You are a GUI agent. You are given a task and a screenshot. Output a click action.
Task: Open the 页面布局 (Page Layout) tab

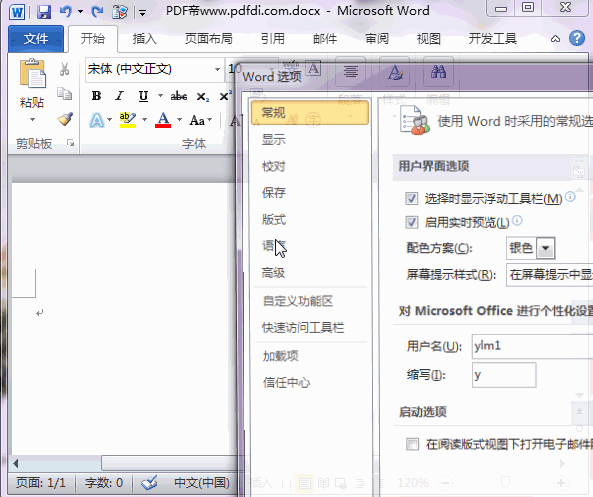(x=209, y=39)
